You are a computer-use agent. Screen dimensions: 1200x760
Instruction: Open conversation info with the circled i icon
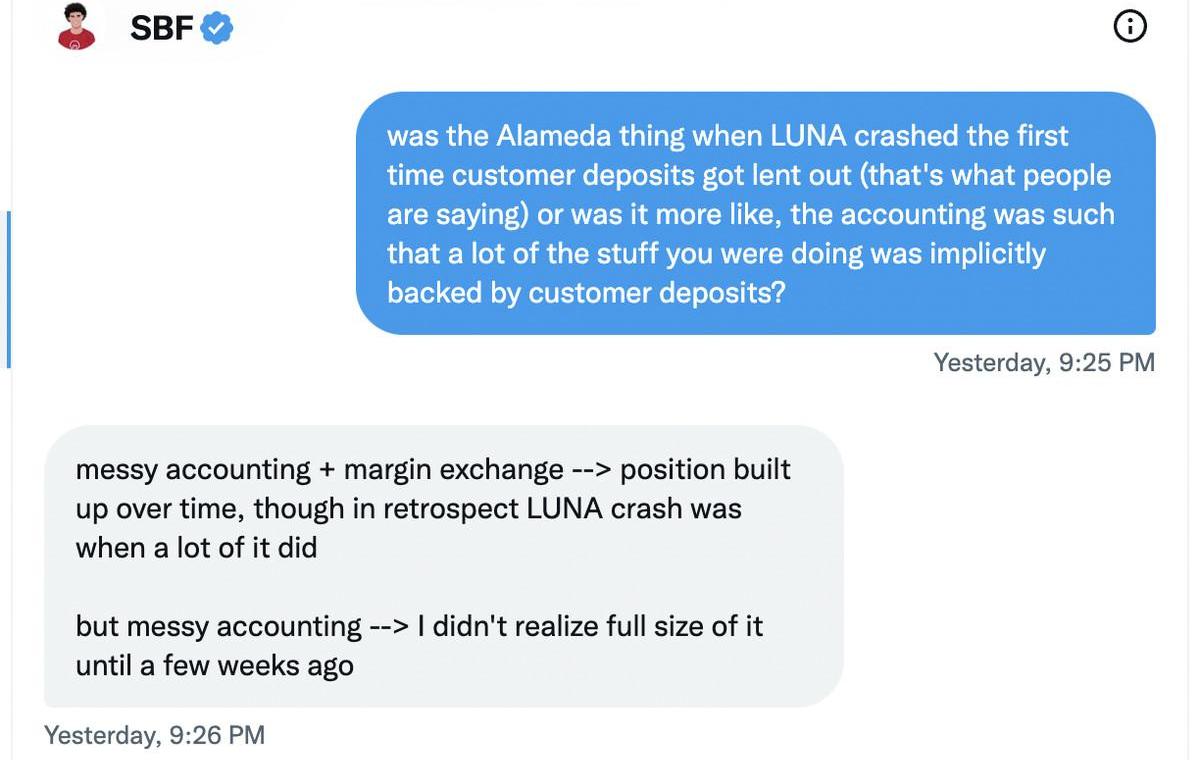click(x=1129, y=27)
